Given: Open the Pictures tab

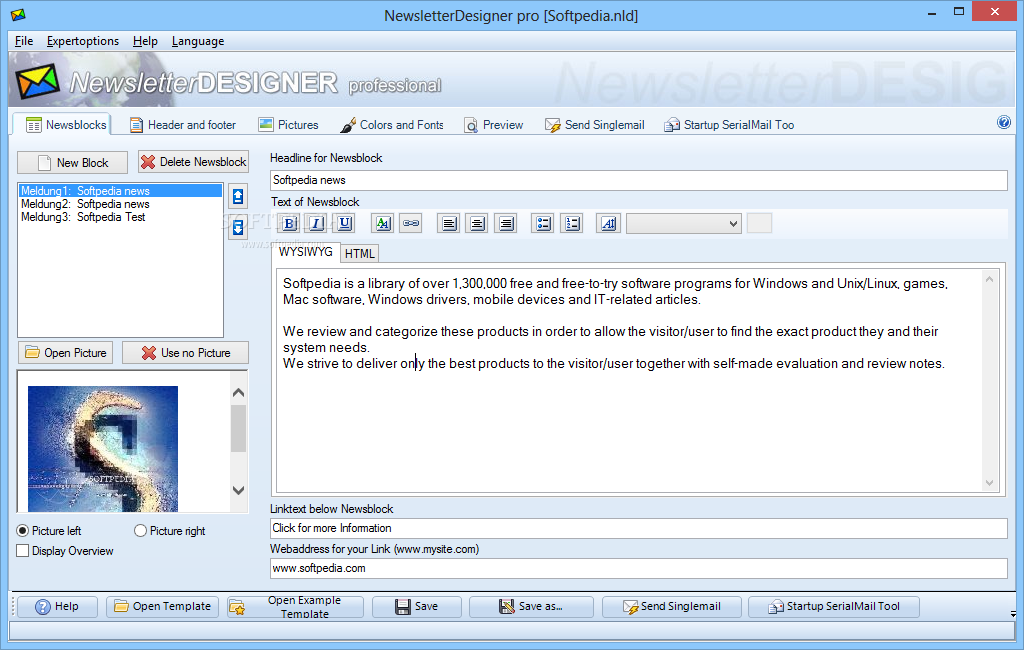Looking at the screenshot, I should coord(288,125).
